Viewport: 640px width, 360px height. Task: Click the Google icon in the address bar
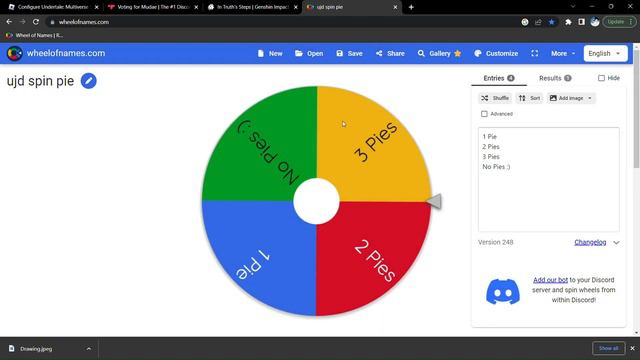524,22
